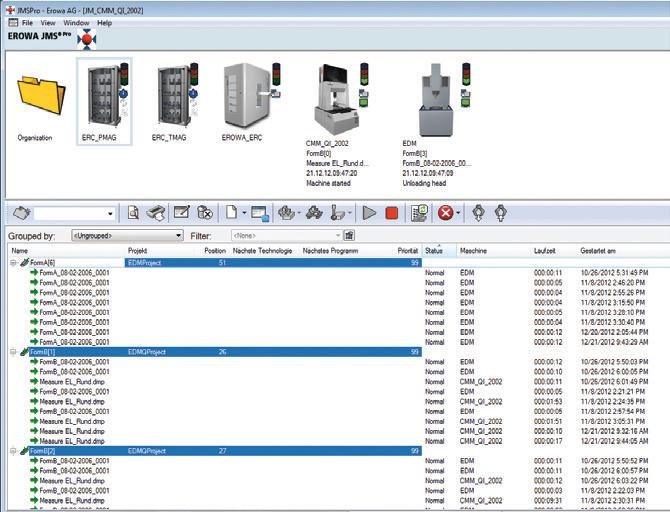Collapse the FormB[2] tree group
Image resolution: width=670 pixels, height=512 pixels.
(13, 451)
